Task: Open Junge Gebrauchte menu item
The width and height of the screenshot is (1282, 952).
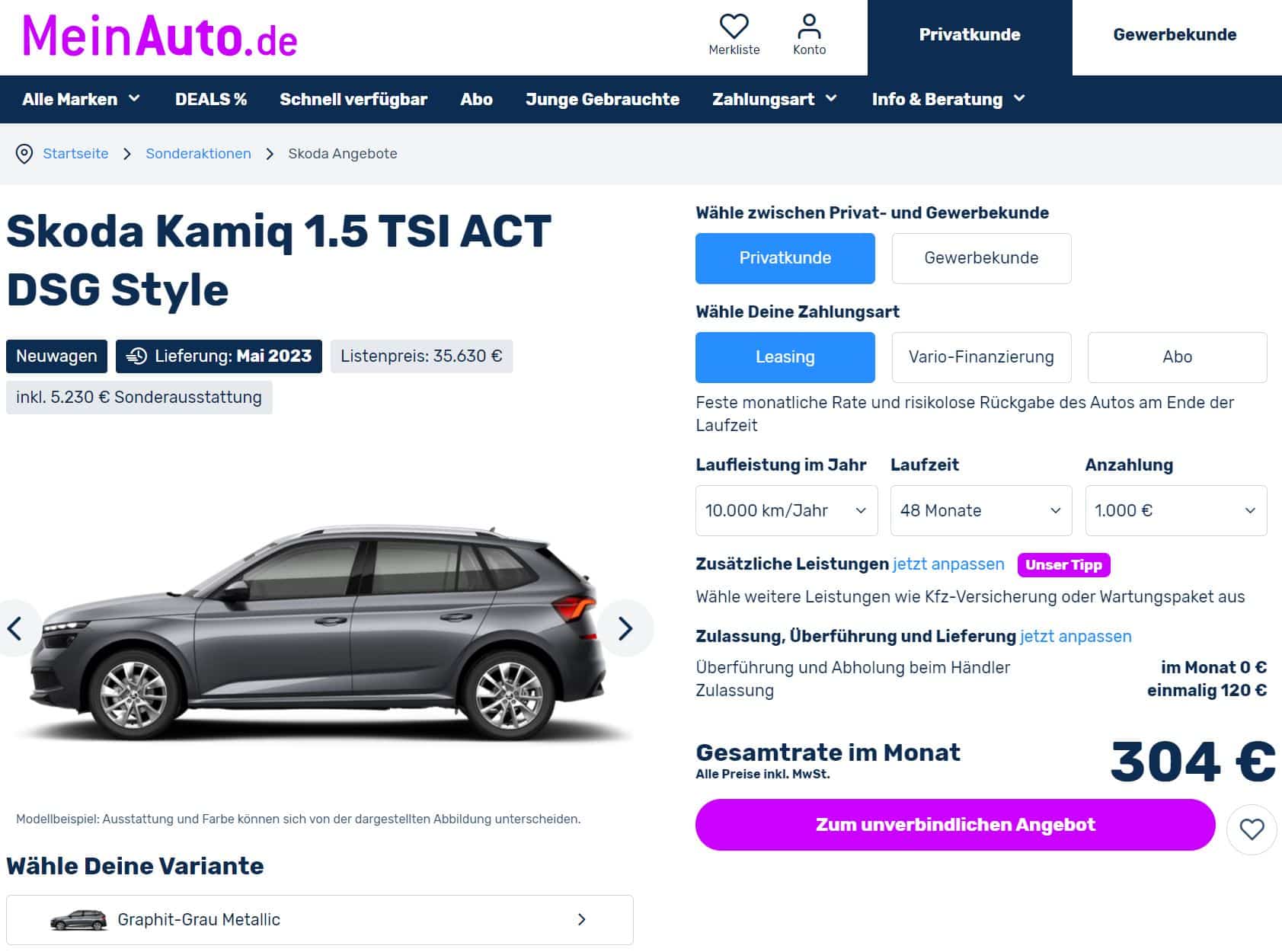Action: [x=603, y=99]
